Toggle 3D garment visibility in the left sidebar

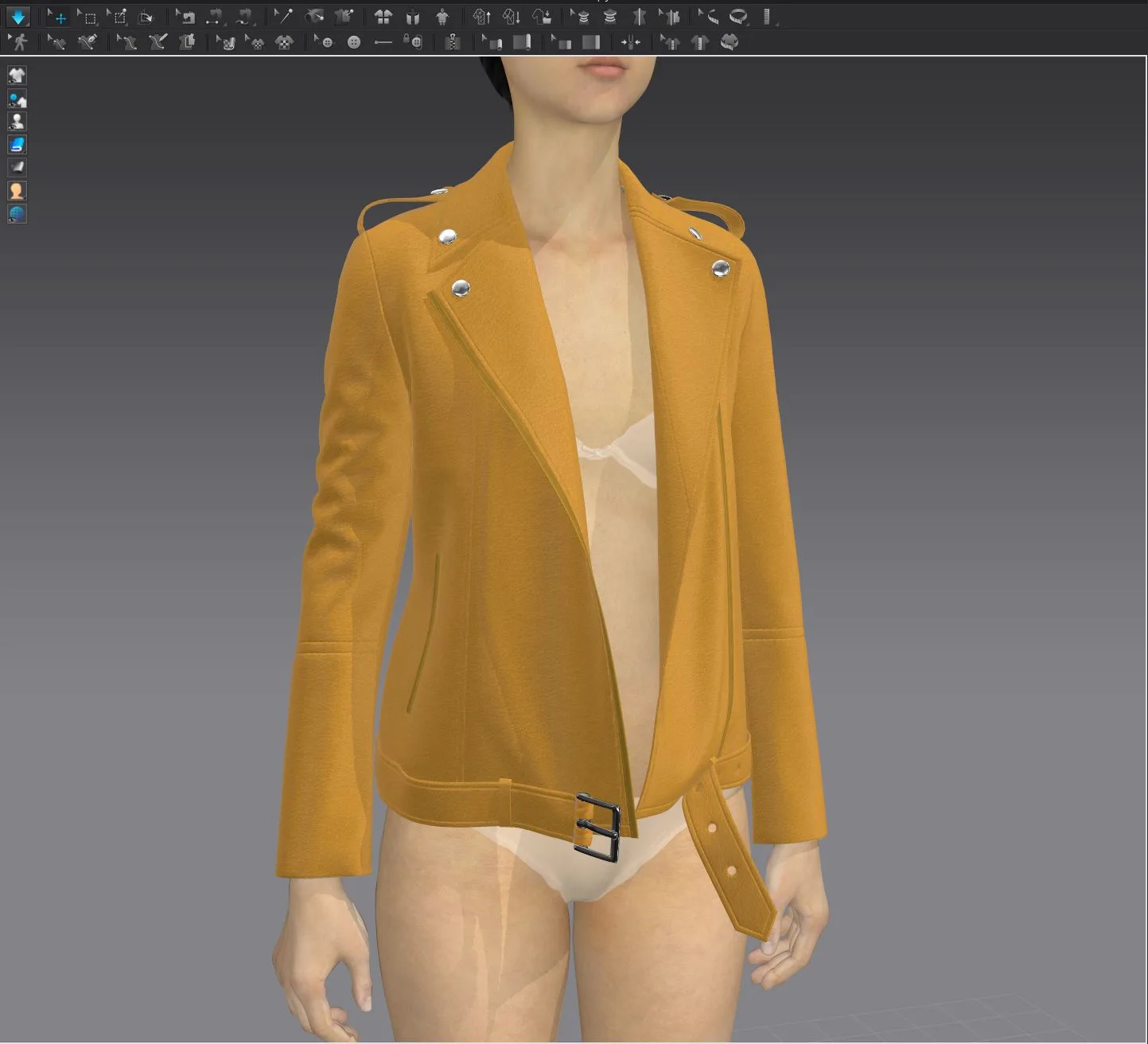tap(17, 76)
